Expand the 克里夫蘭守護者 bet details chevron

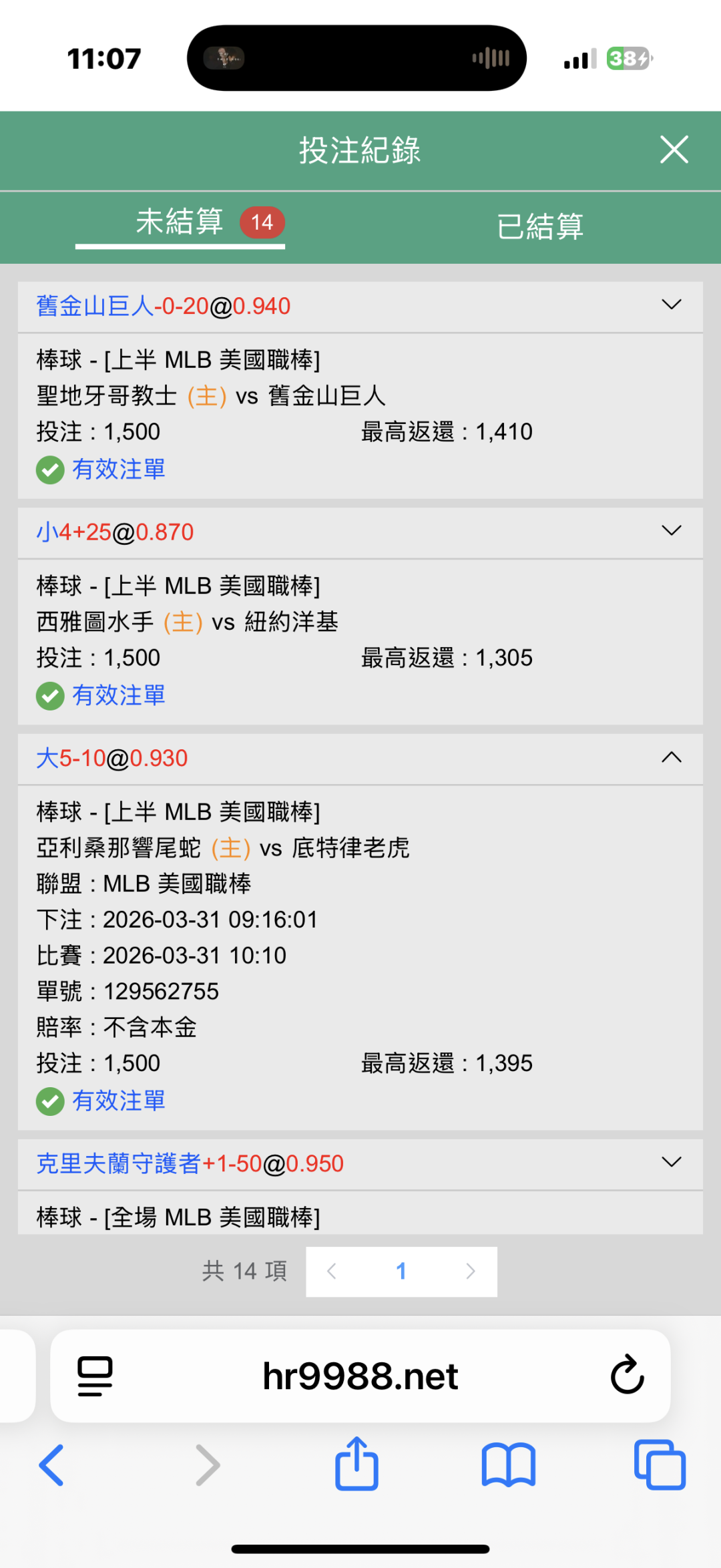671,1163
